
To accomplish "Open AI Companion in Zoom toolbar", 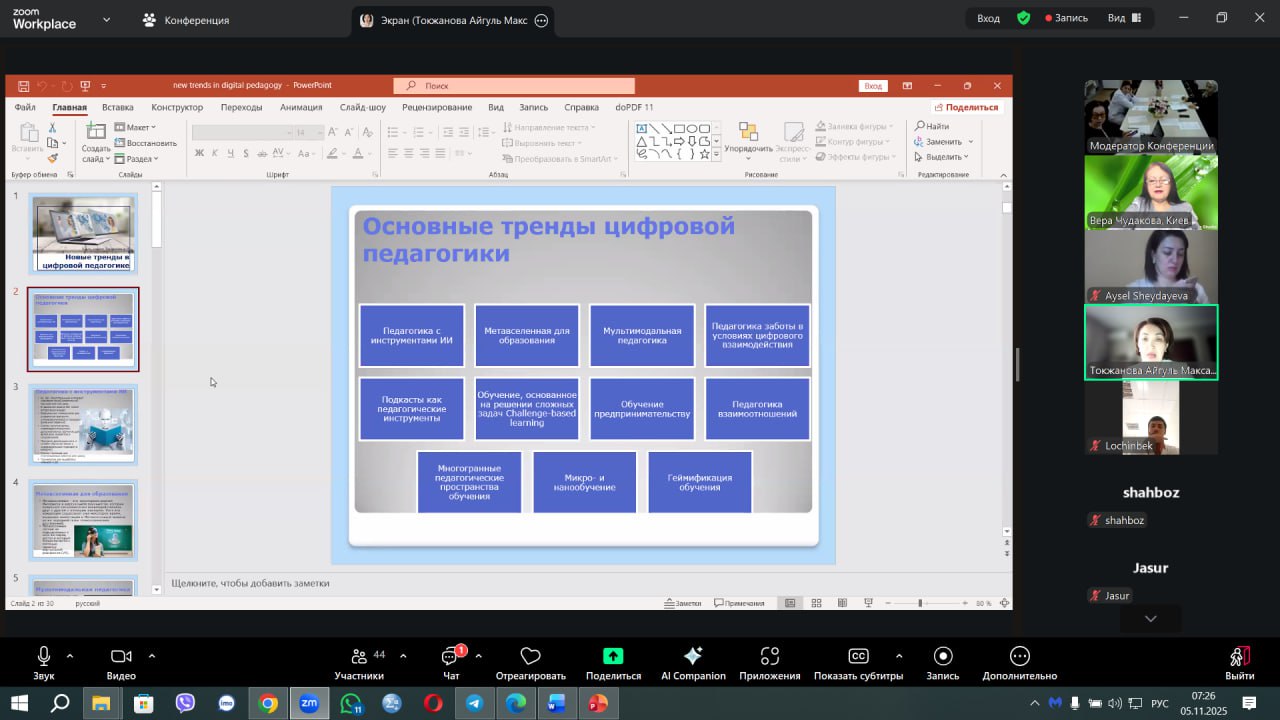I will (x=693, y=657).
